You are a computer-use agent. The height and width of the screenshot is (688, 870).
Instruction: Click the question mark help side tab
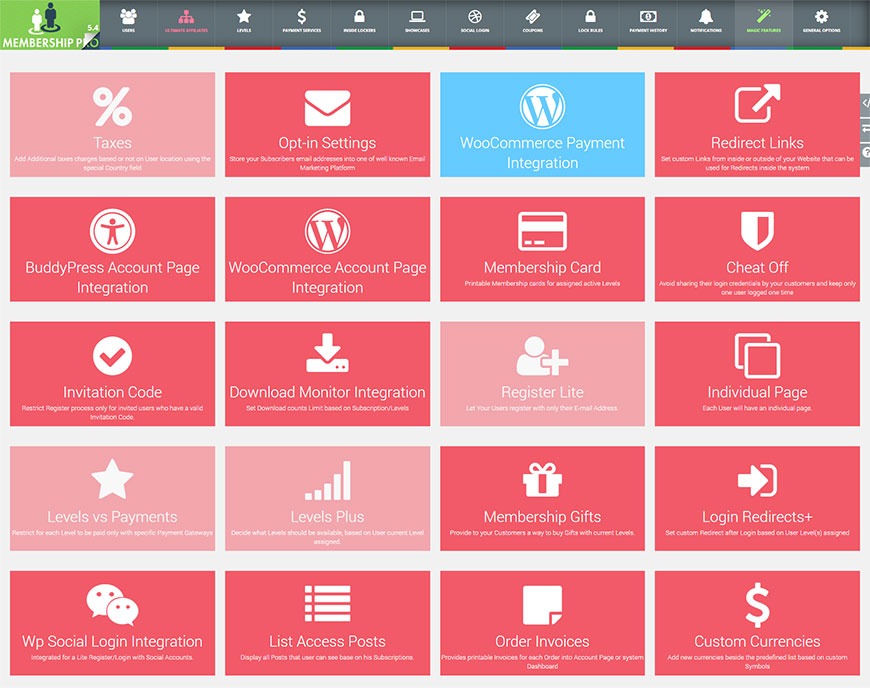pyautogui.click(x=865, y=153)
